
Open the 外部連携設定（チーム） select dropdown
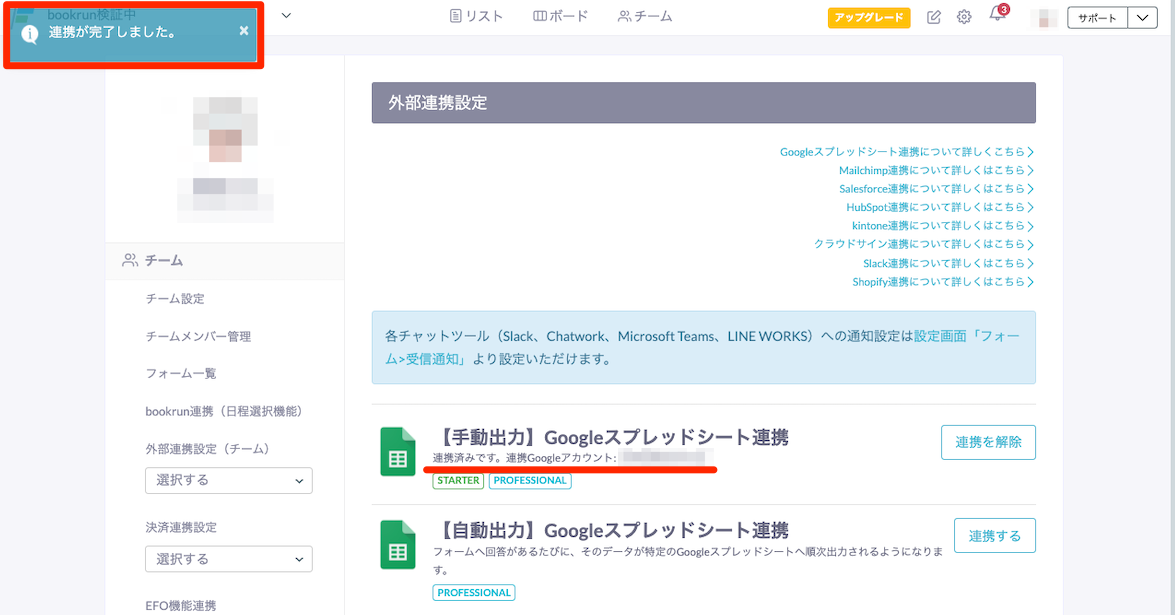coord(229,480)
